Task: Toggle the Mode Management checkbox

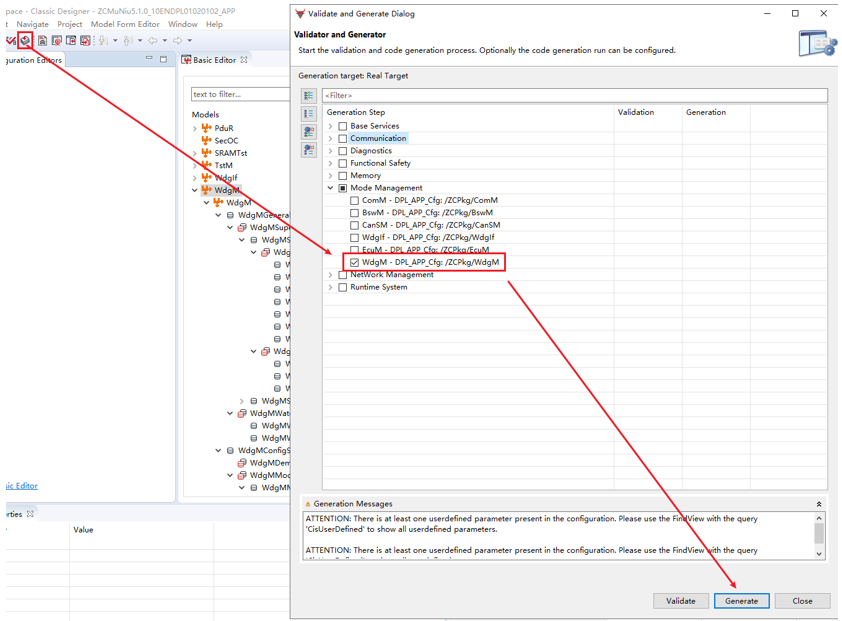Action: click(x=343, y=188)
